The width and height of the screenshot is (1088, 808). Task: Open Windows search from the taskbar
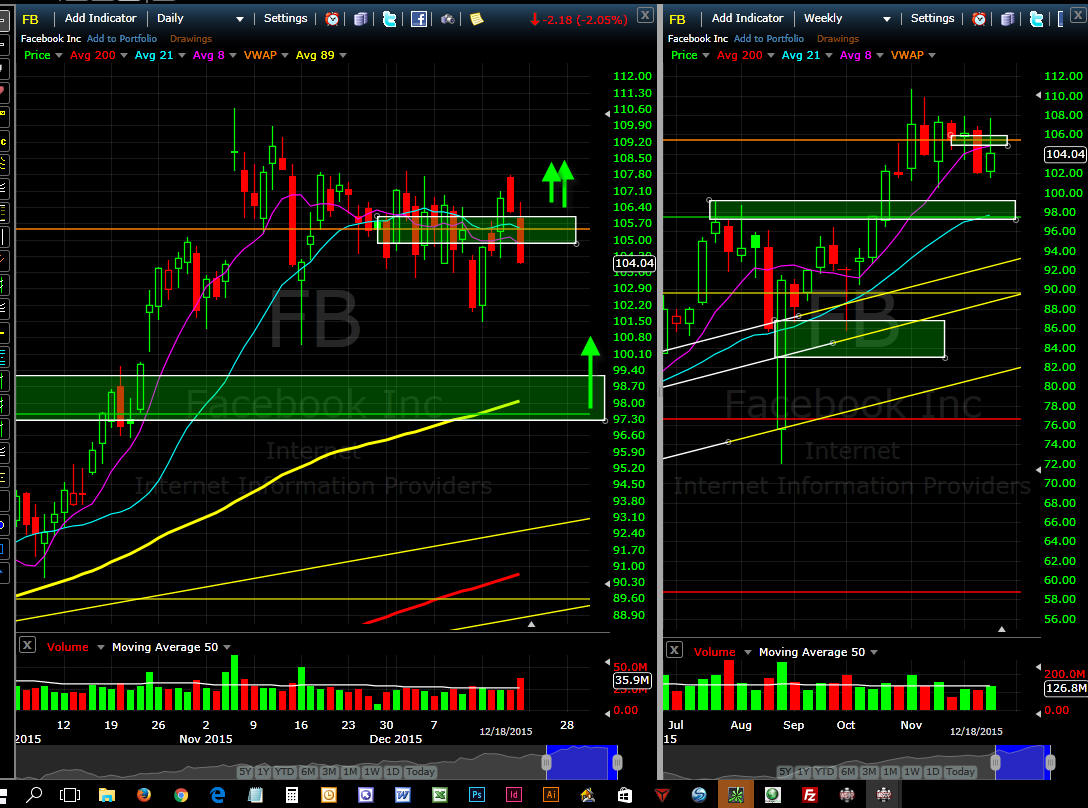pyautogui.click(x=33, y=794)
